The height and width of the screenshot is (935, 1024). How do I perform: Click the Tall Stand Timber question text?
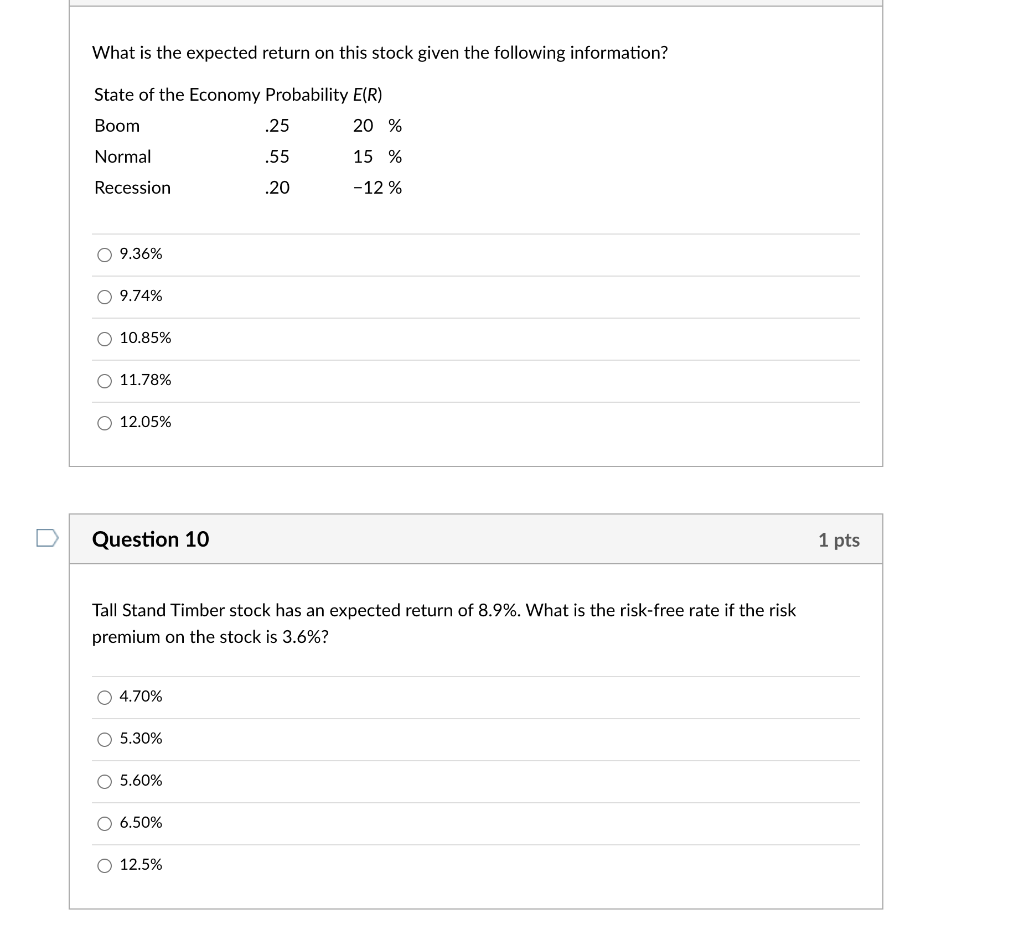click(x=444, y=623)
